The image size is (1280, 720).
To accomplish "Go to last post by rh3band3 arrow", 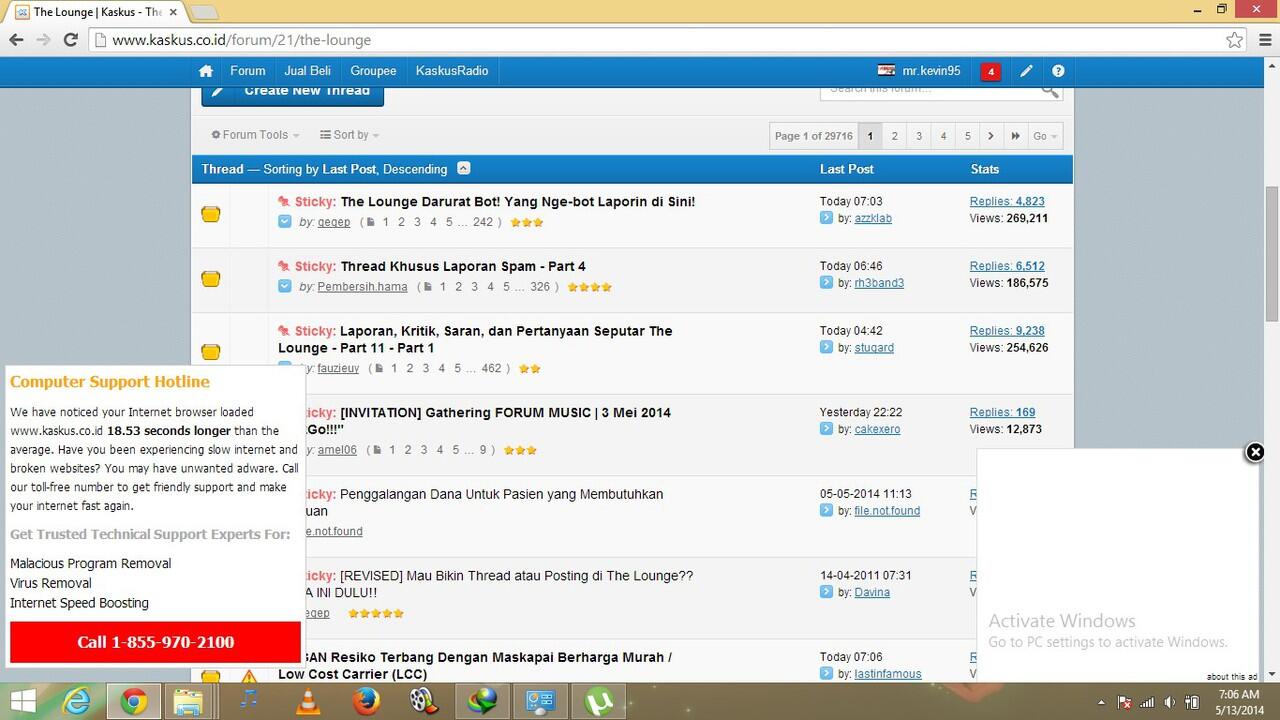I will [826, 283].
